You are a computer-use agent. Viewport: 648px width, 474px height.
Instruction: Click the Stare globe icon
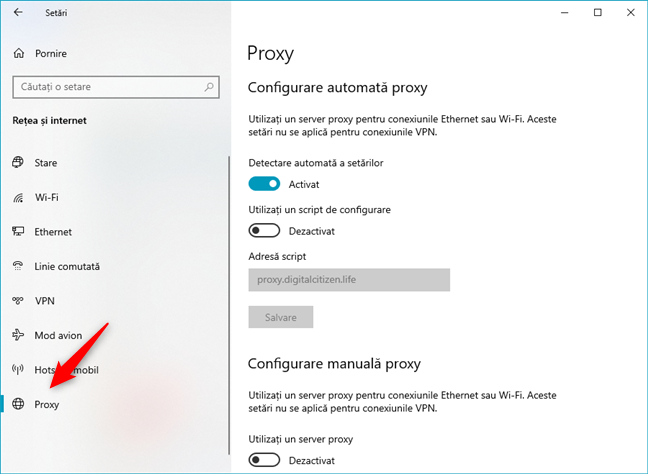(x=18, y=162)
